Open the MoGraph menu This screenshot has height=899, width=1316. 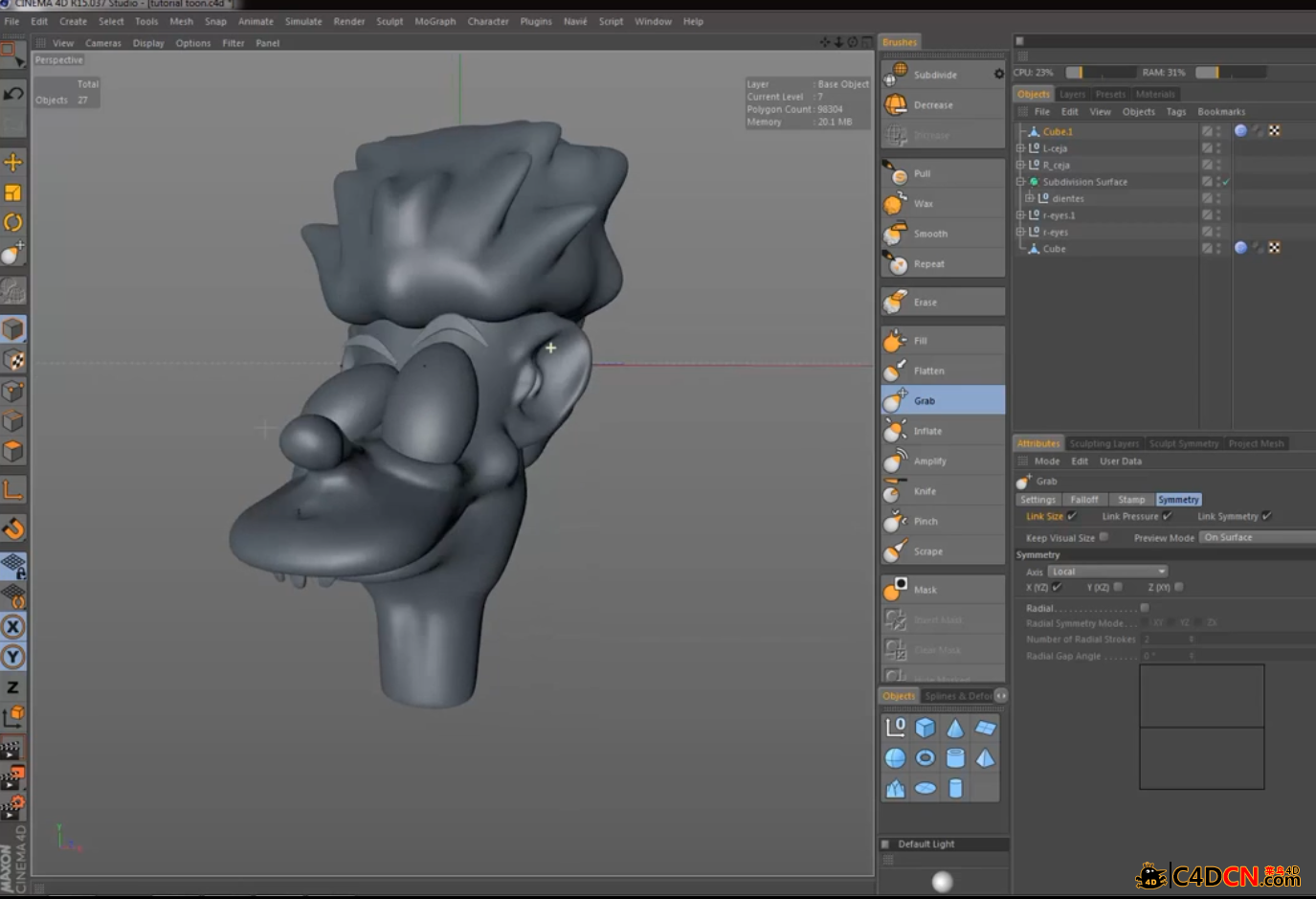[x=435, y=21]
